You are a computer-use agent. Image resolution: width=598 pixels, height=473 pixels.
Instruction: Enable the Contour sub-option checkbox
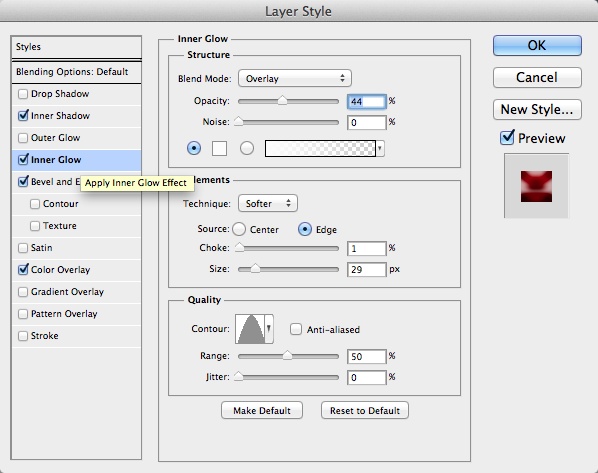tap(35, 204)
